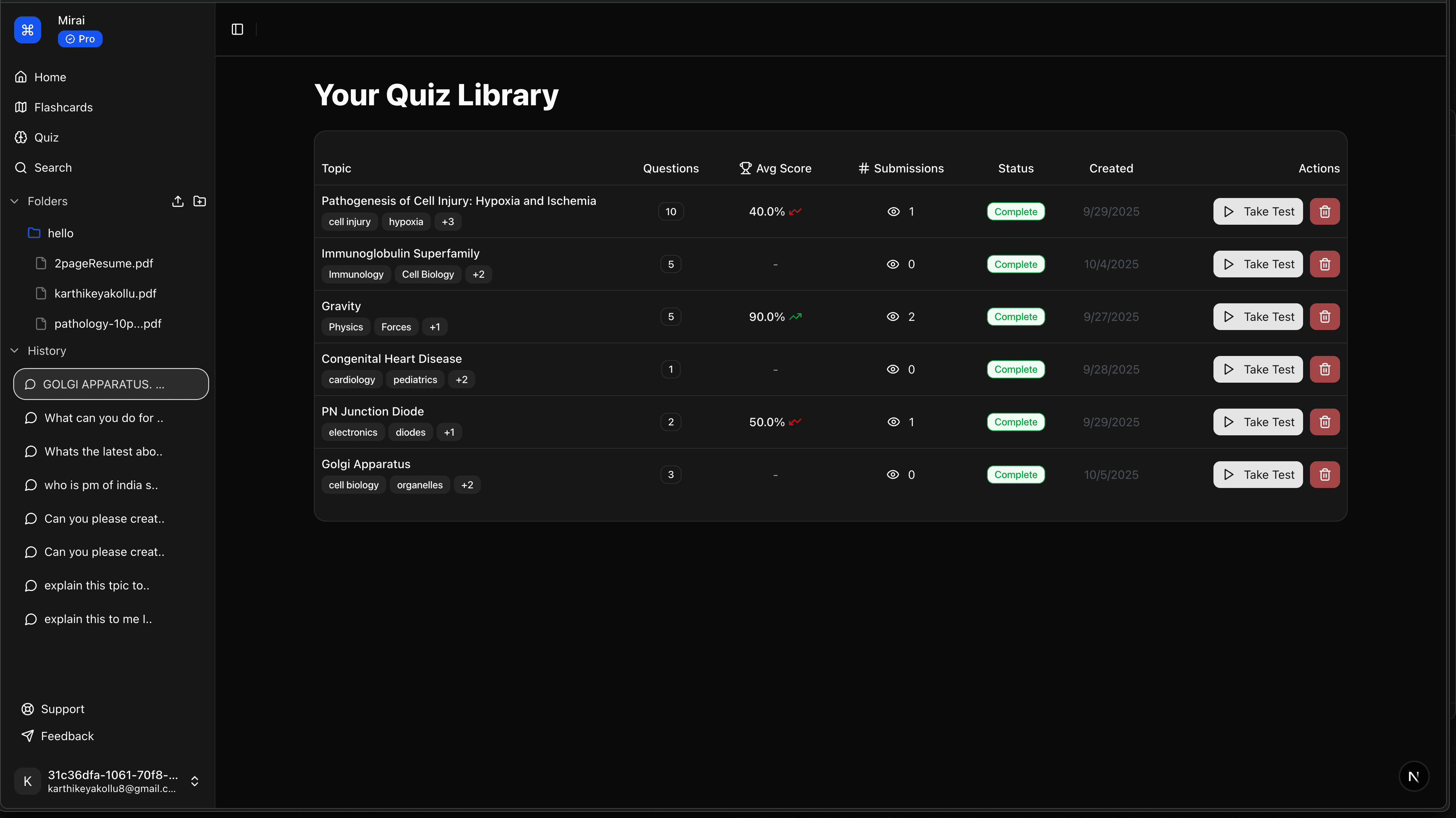Viewport: 1456px width, 818px height.
Task: Click the submissions eye icon for Gravity quiz
Action: point(894,317)
